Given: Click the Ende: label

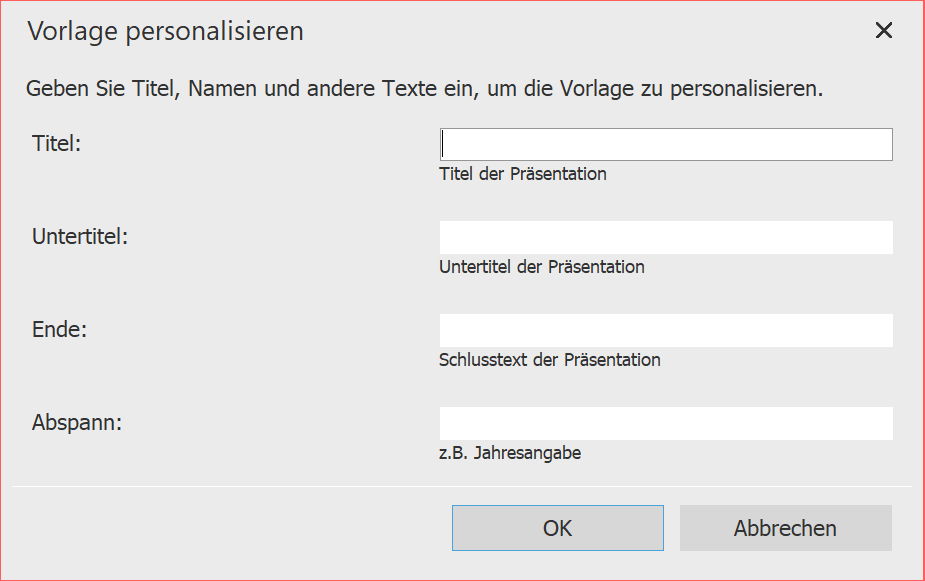Looking at the screenshot, I should (58, 329).
